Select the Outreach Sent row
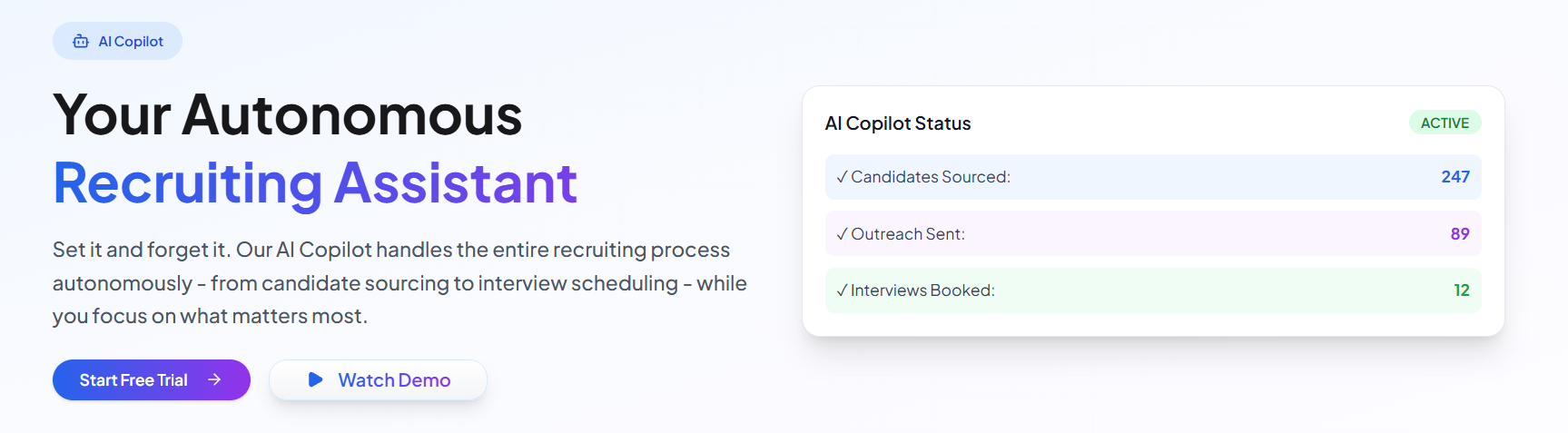The height and width of the screenshot is (433, 1568). pyautogui.click(x=1153, y=234)
